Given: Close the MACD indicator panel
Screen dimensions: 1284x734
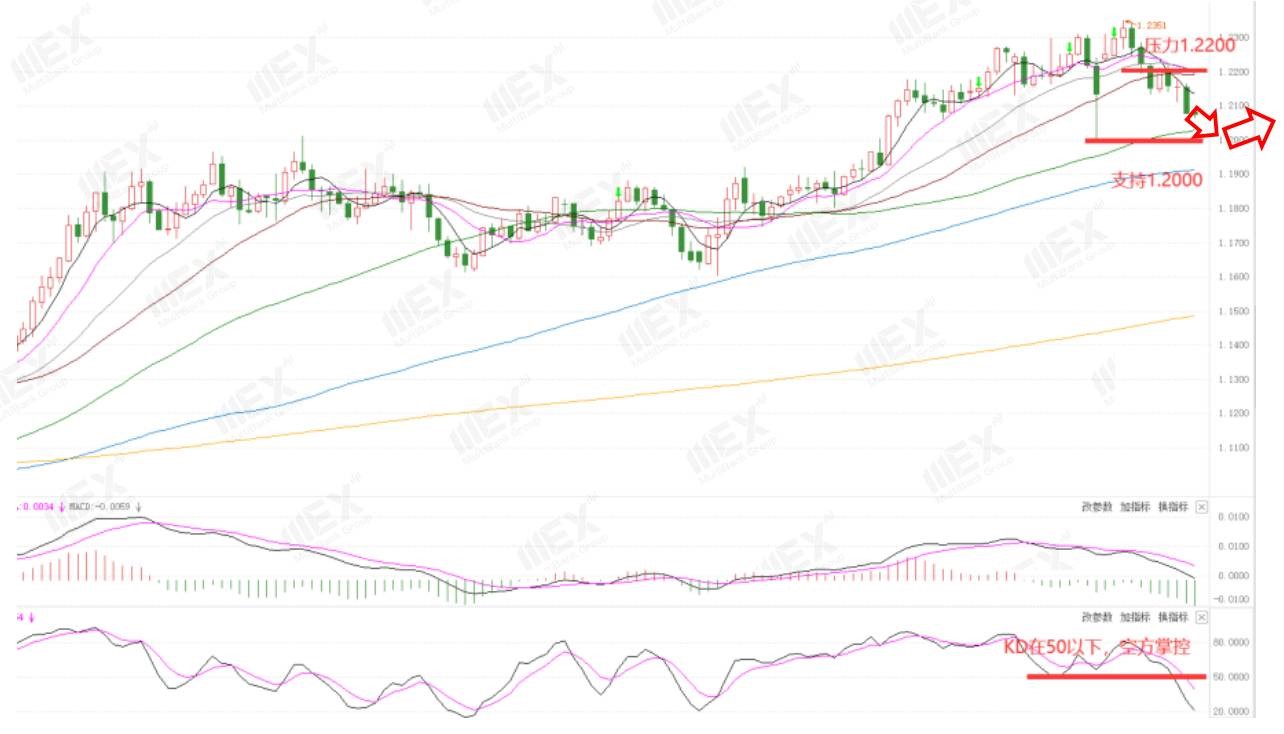Looking at the screenshot, I should 1201,507.
